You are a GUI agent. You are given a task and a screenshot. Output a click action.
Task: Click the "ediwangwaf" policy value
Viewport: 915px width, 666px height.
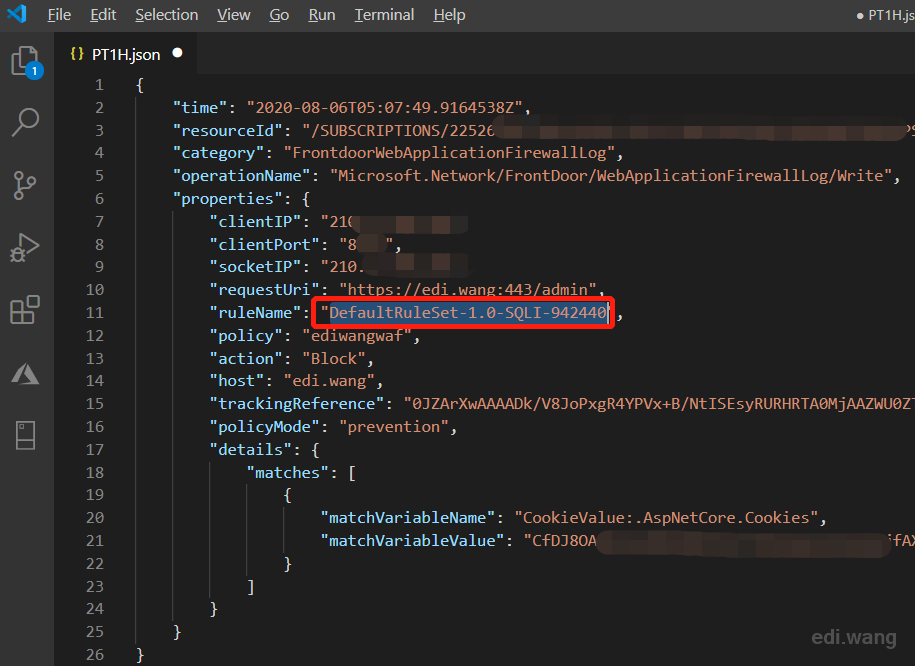(x=357, y=336)
